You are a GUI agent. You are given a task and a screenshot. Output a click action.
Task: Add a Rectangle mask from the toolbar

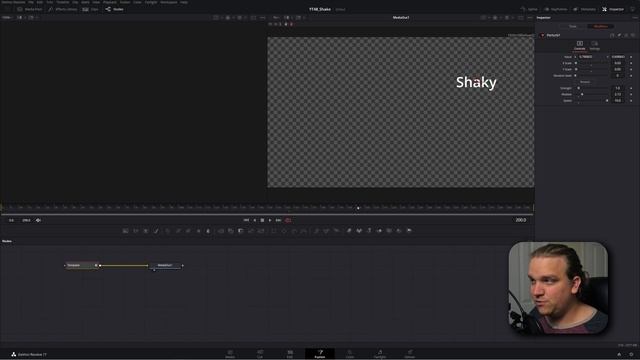[x=274, y=231]
